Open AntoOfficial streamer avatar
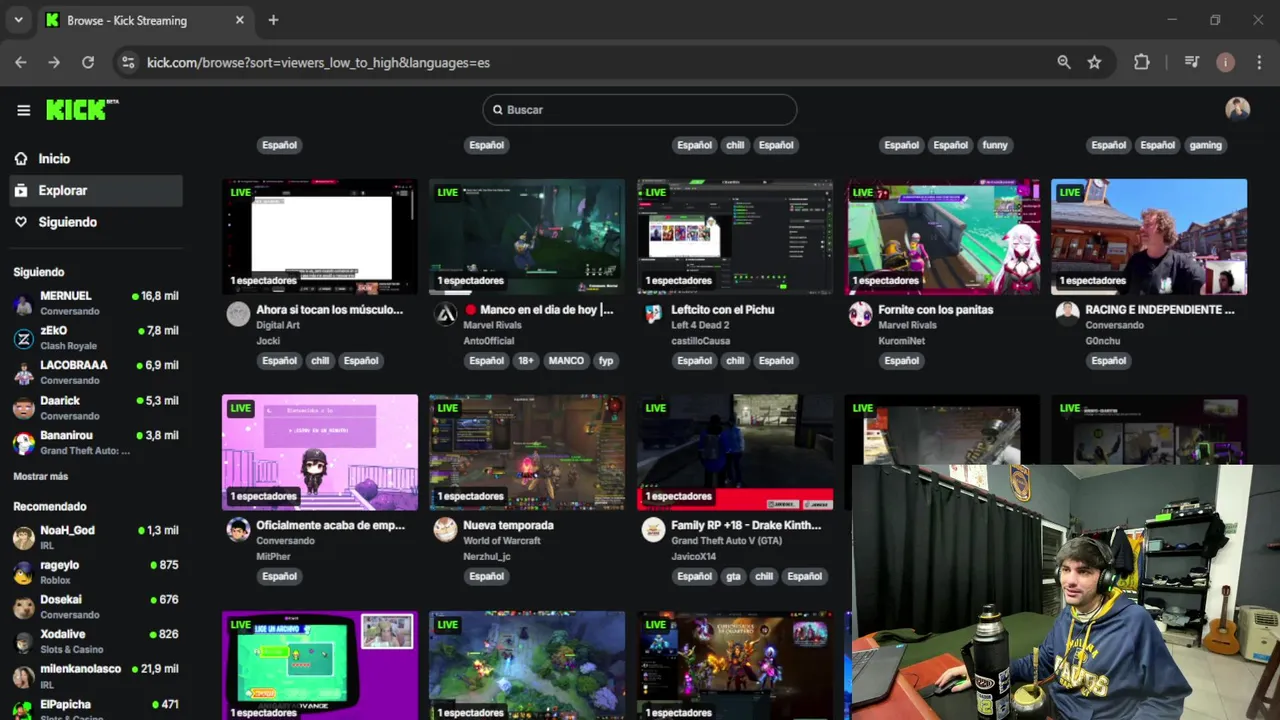 click(x=445, y=314)
